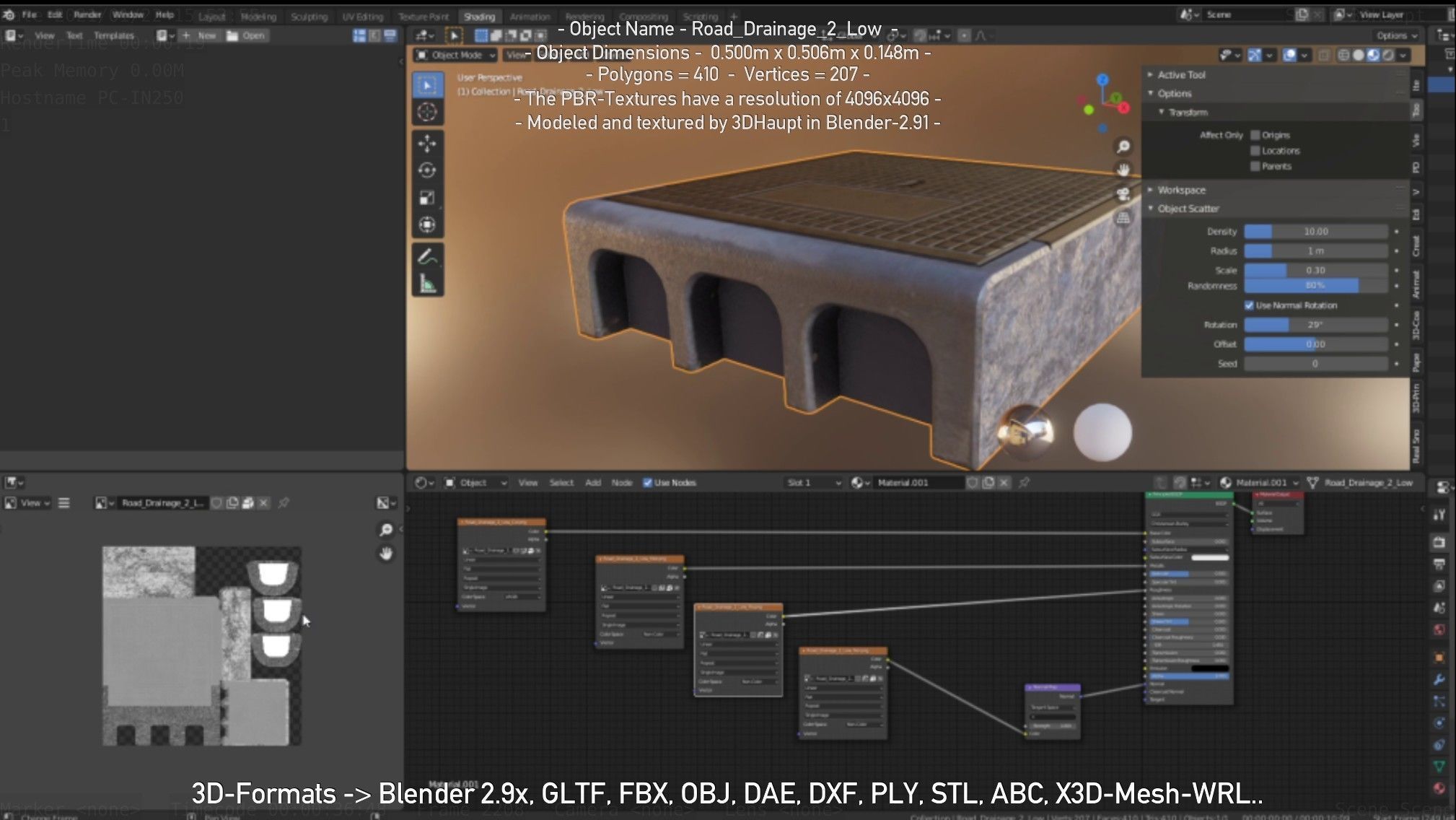Enable Affect Only Locations checkbox
The width and height of the screenshot is (1456, 820).
[1255, 151]
